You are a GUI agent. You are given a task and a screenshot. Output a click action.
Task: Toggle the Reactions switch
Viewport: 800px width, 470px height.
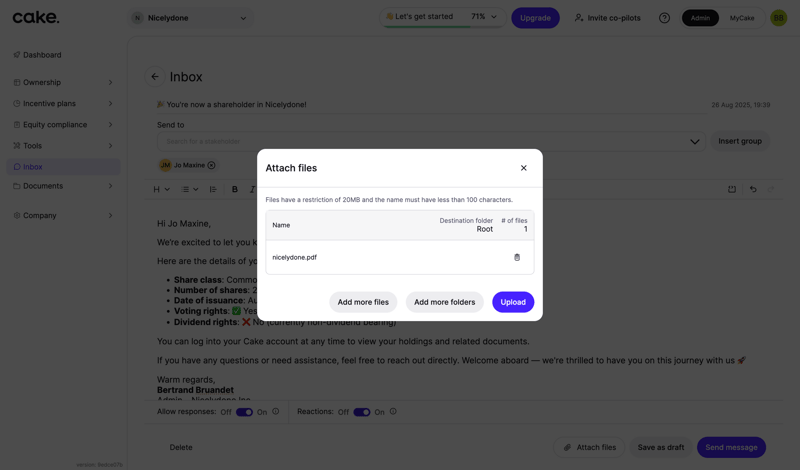point(361,412)
